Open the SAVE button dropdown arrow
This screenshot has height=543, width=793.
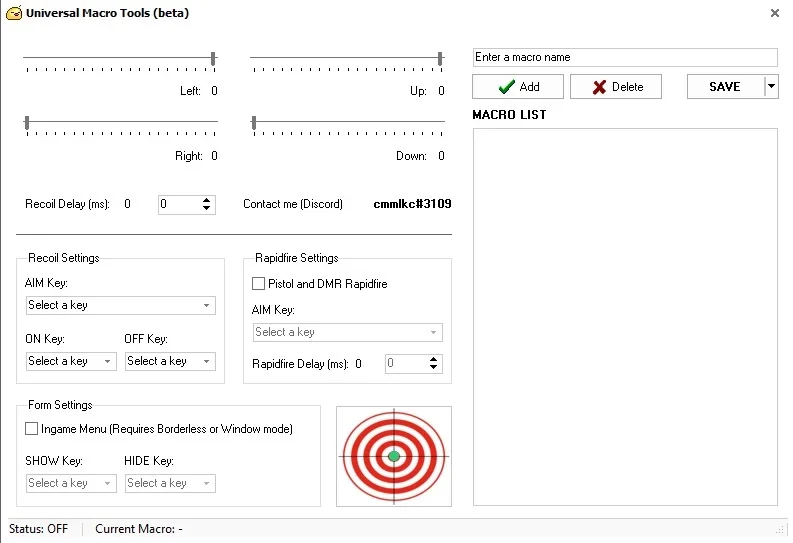(x=771, y=86)
